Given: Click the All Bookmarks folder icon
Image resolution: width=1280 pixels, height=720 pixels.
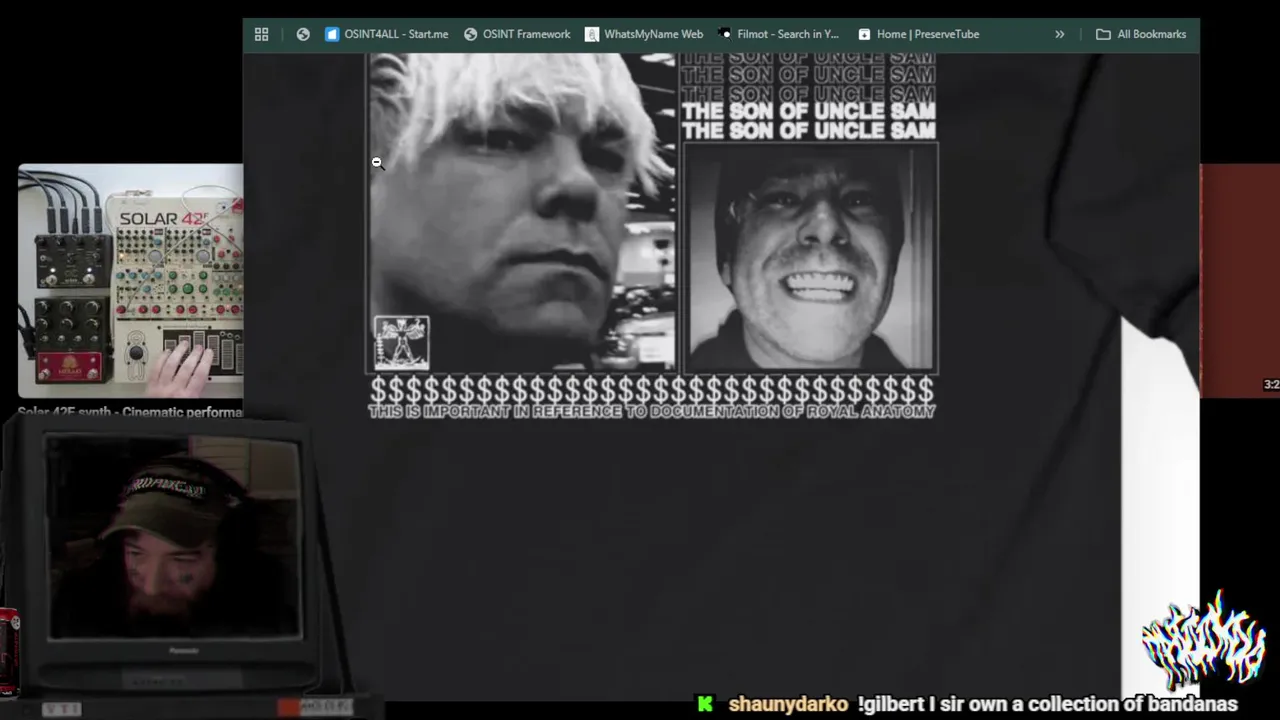Looking at the screenshot, I should 1103,34.
